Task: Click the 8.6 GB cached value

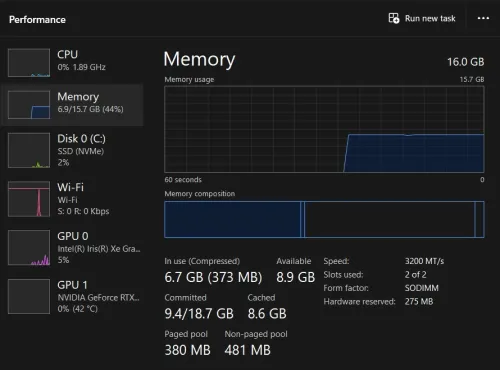Action: pyautogui.click(x=267, y=313)
